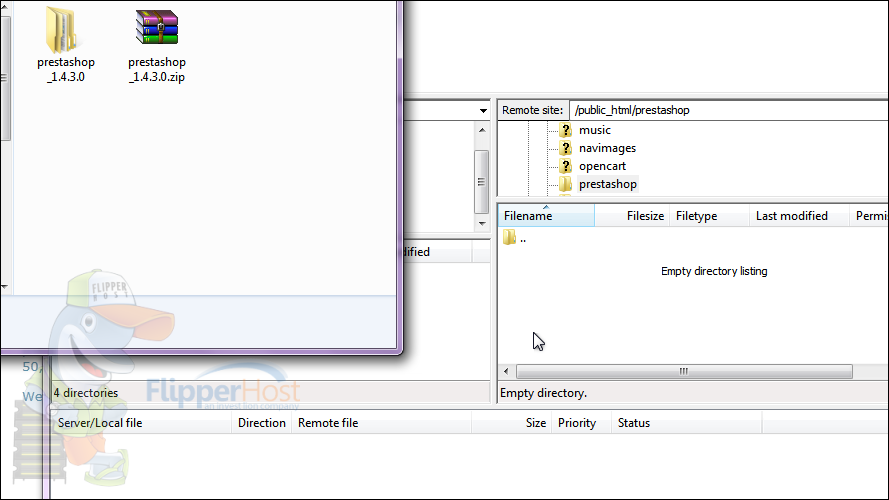Sort remote list by Filetype column
Viewport: 889px width, 500px height.
point(709,216)
